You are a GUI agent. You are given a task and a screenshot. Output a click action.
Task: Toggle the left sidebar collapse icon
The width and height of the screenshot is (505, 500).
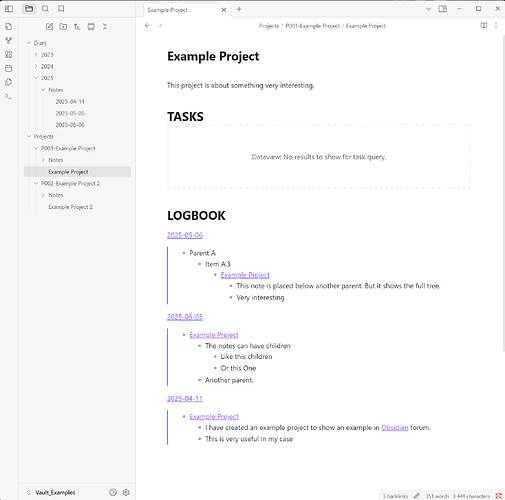(x=9, y=9)
